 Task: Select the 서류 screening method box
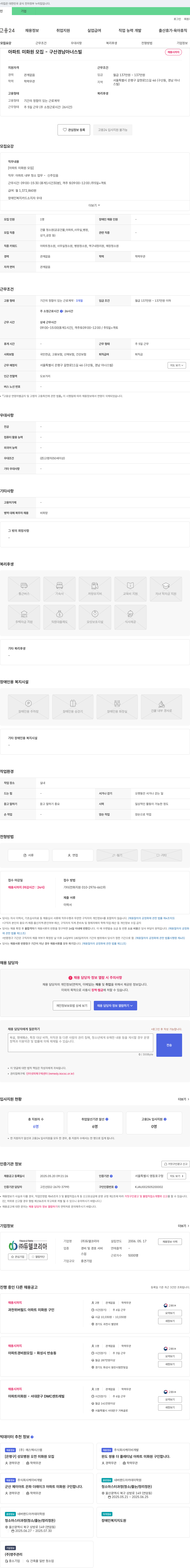pyautogui.click(x=28, y=855)
